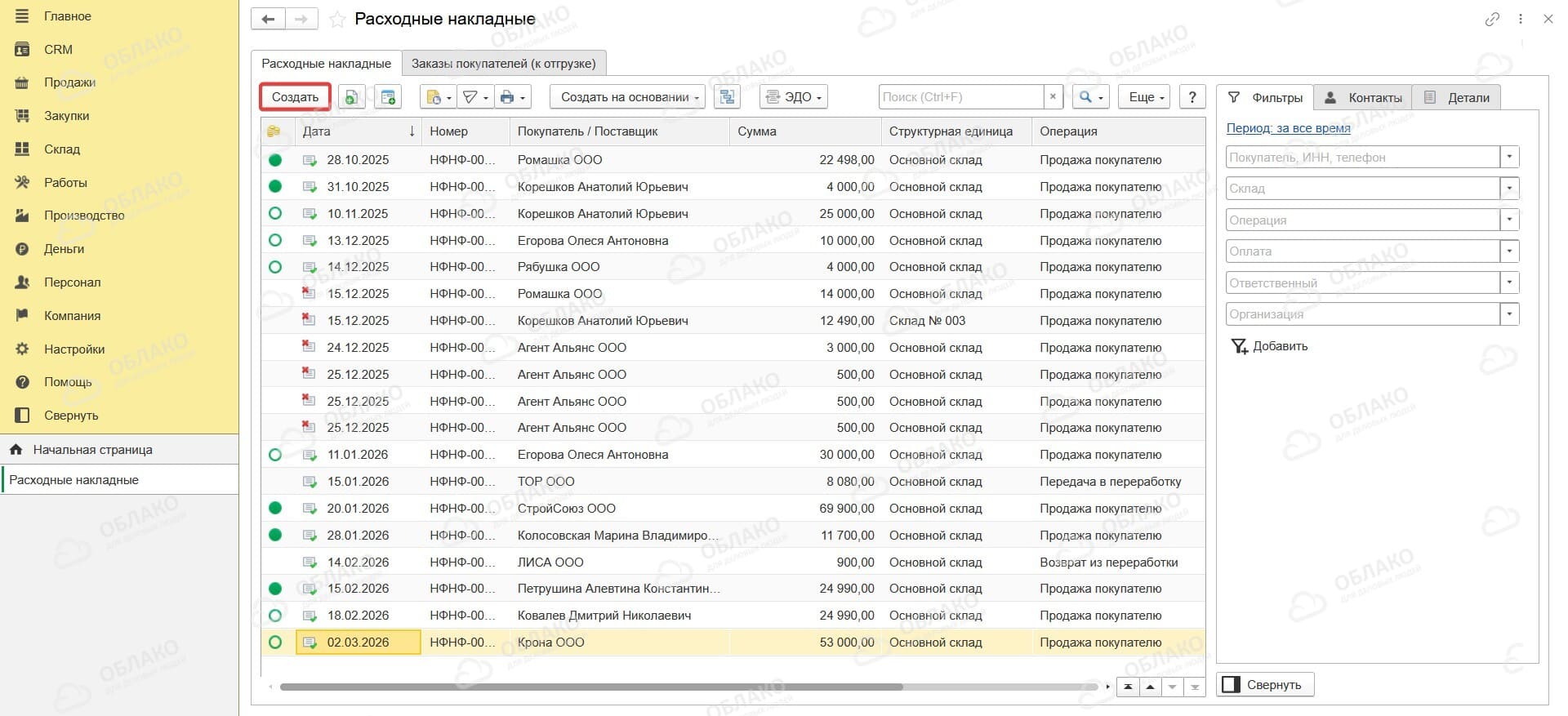
Task: Select the Крона ООО cell
Action: [619, 643]
